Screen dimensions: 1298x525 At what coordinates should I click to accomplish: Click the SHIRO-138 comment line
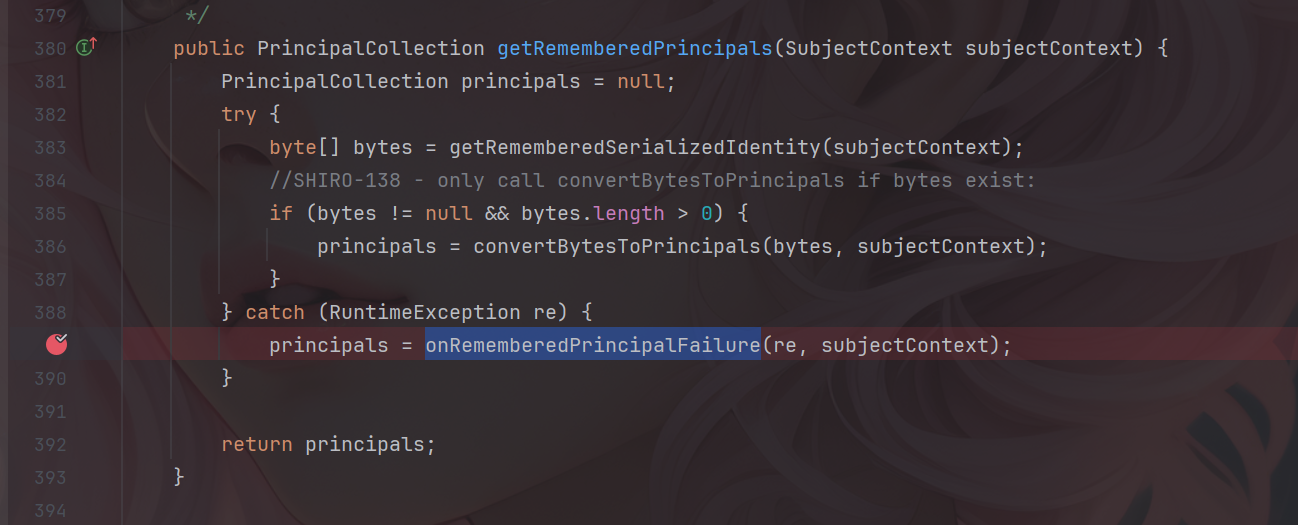(652, 180)
